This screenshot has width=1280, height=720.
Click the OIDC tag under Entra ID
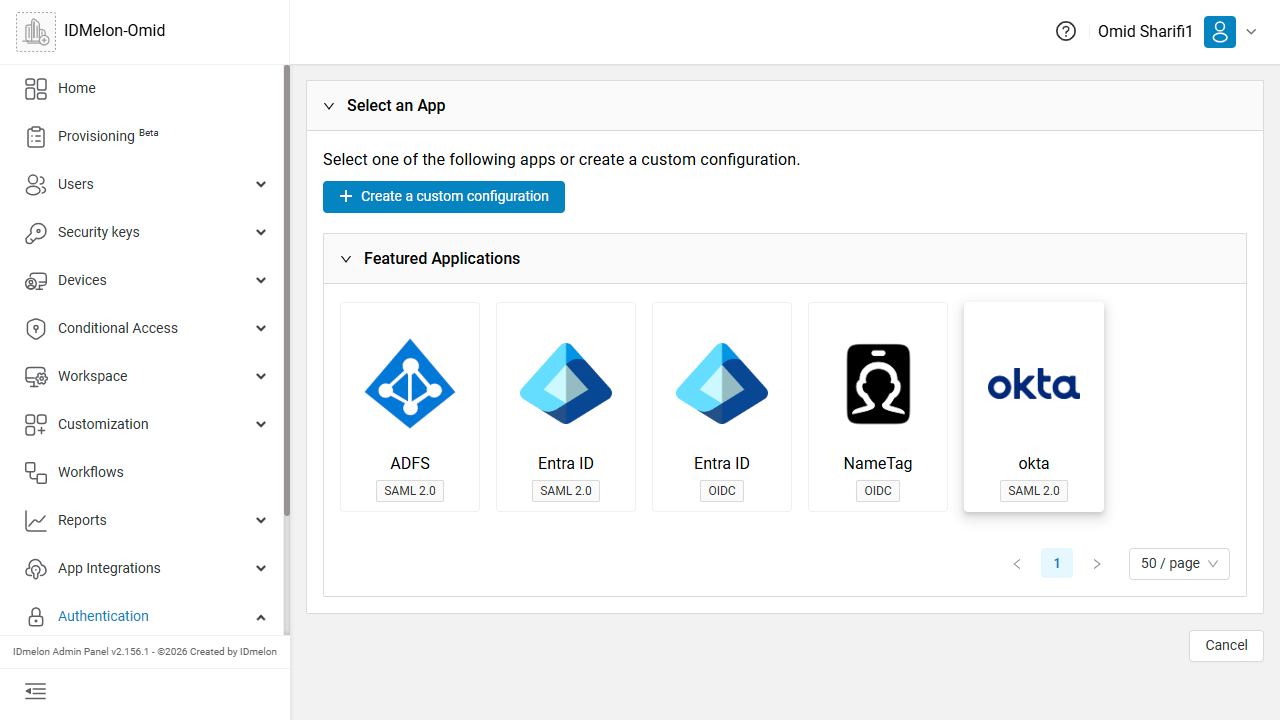722,491
